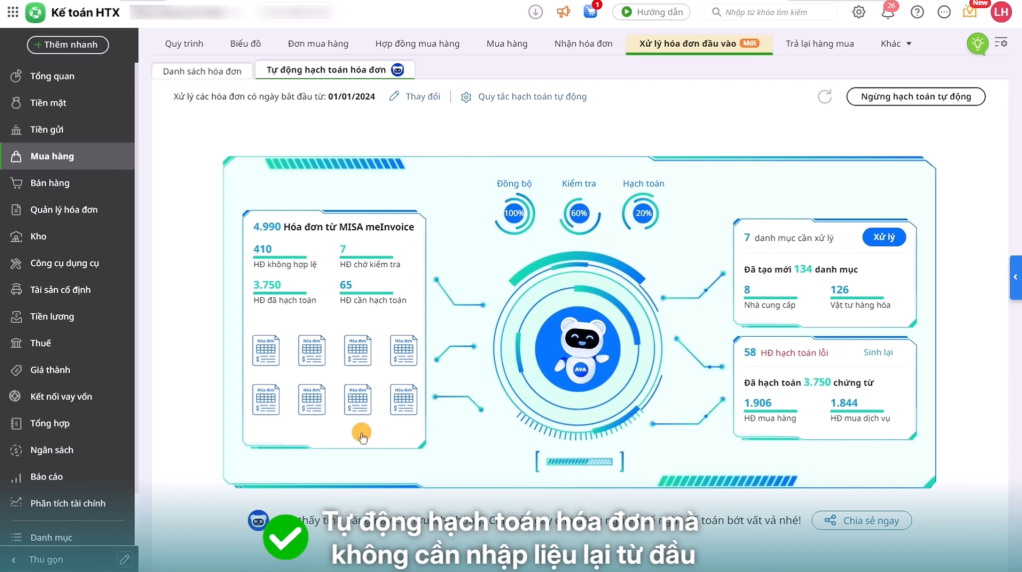
Task: Open Giá thành in sidebar
Action: click(x=68, y=370)
